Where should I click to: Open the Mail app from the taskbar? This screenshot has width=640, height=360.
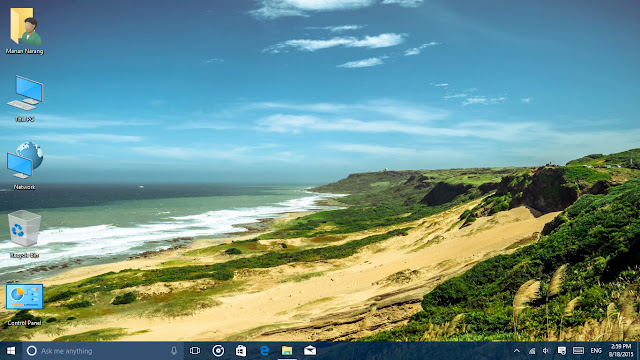click(x=310, y=351)
